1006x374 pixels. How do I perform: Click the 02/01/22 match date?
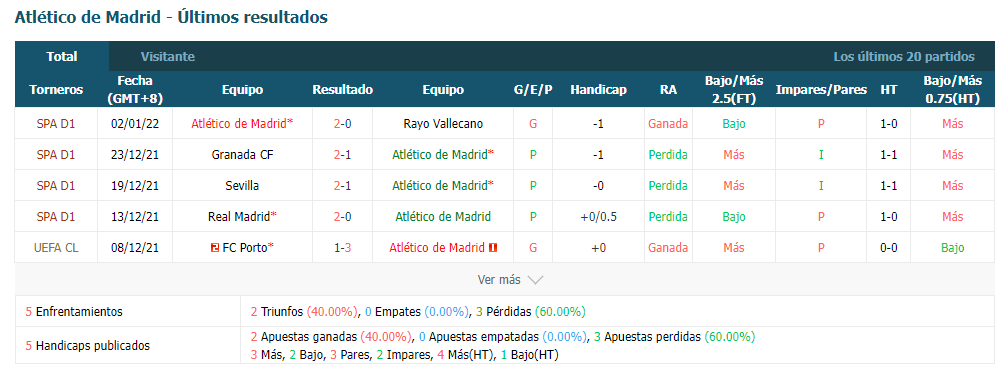point(135,124)
